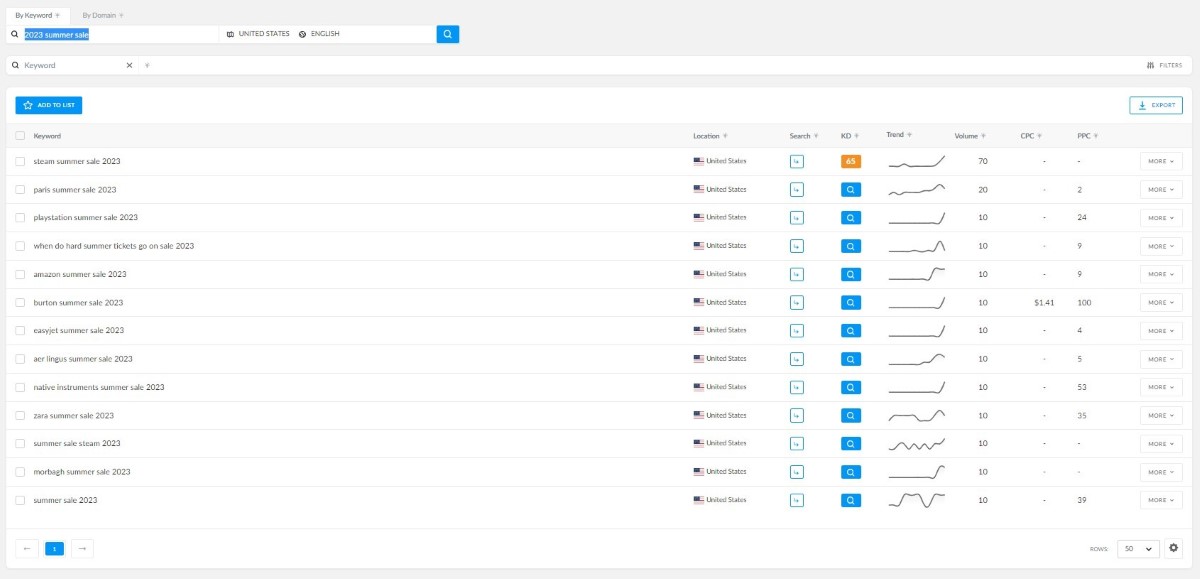Click the orange KD 65 badge
Image resolution: width=1200 pixels, height=579 pixels.
(x=851, y=161)
